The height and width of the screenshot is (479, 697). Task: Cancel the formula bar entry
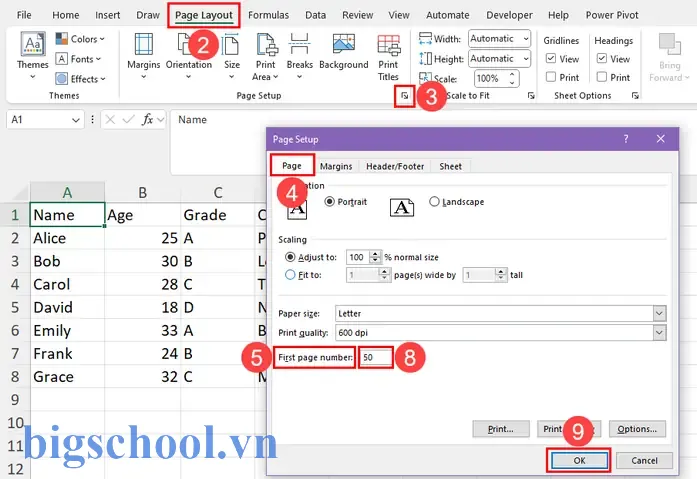[110, 120]
